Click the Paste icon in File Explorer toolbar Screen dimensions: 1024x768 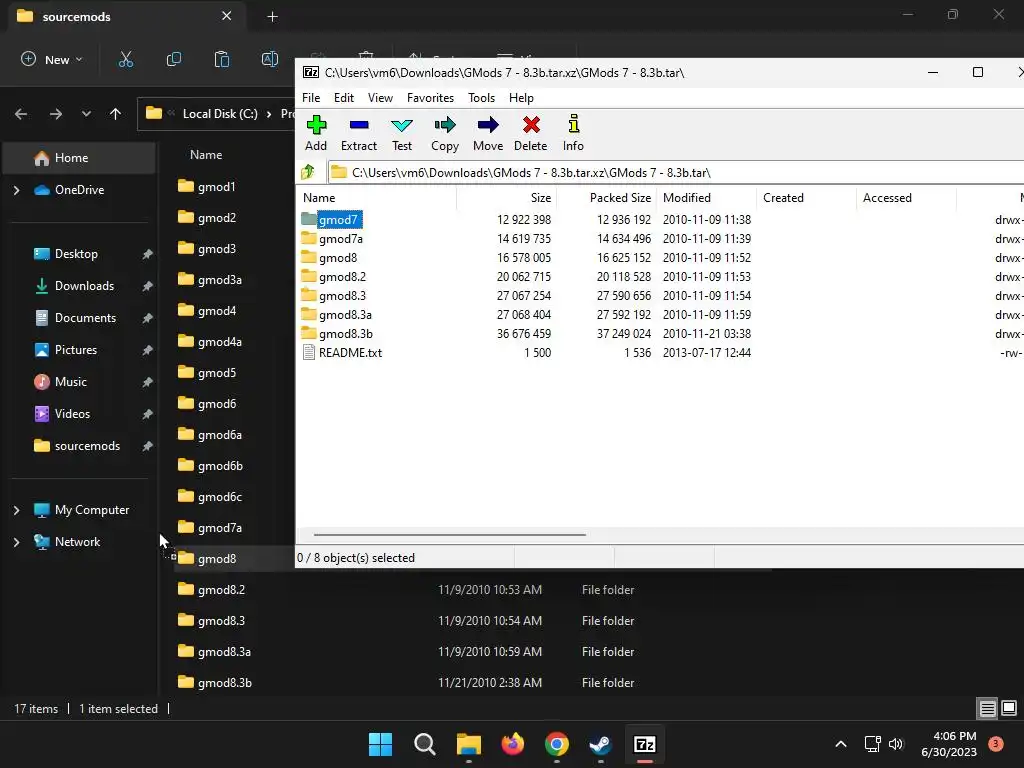click(222, 59)
